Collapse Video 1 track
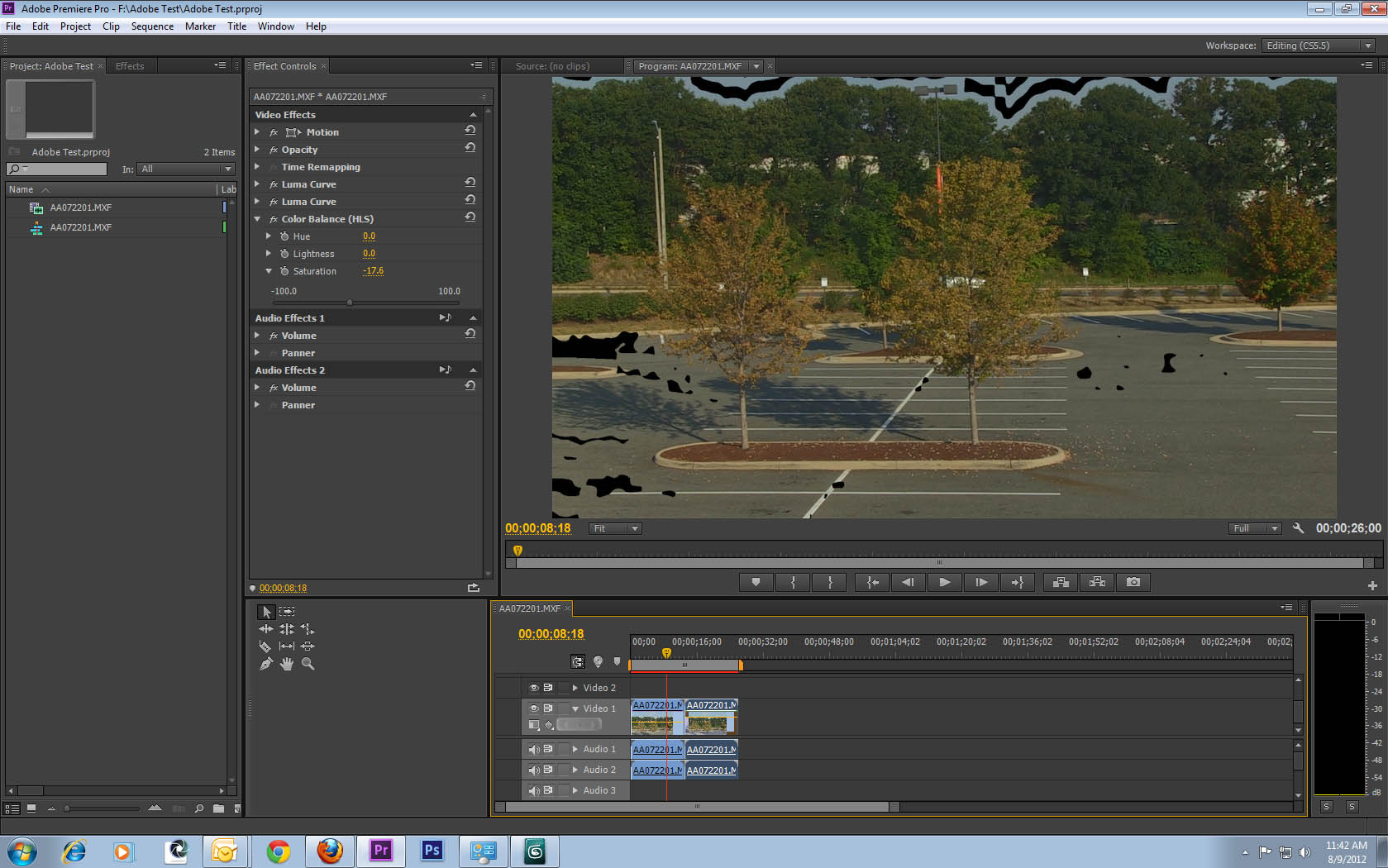 [575, 708]
